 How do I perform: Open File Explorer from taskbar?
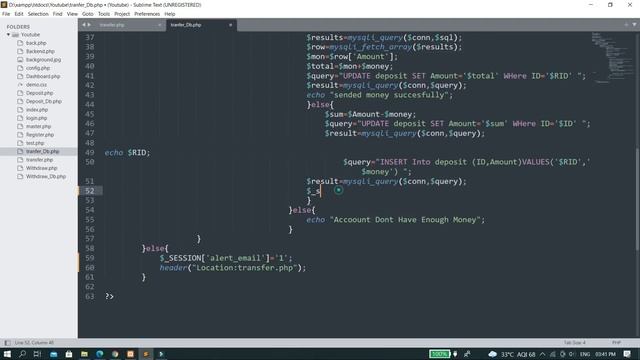point(84,354)
